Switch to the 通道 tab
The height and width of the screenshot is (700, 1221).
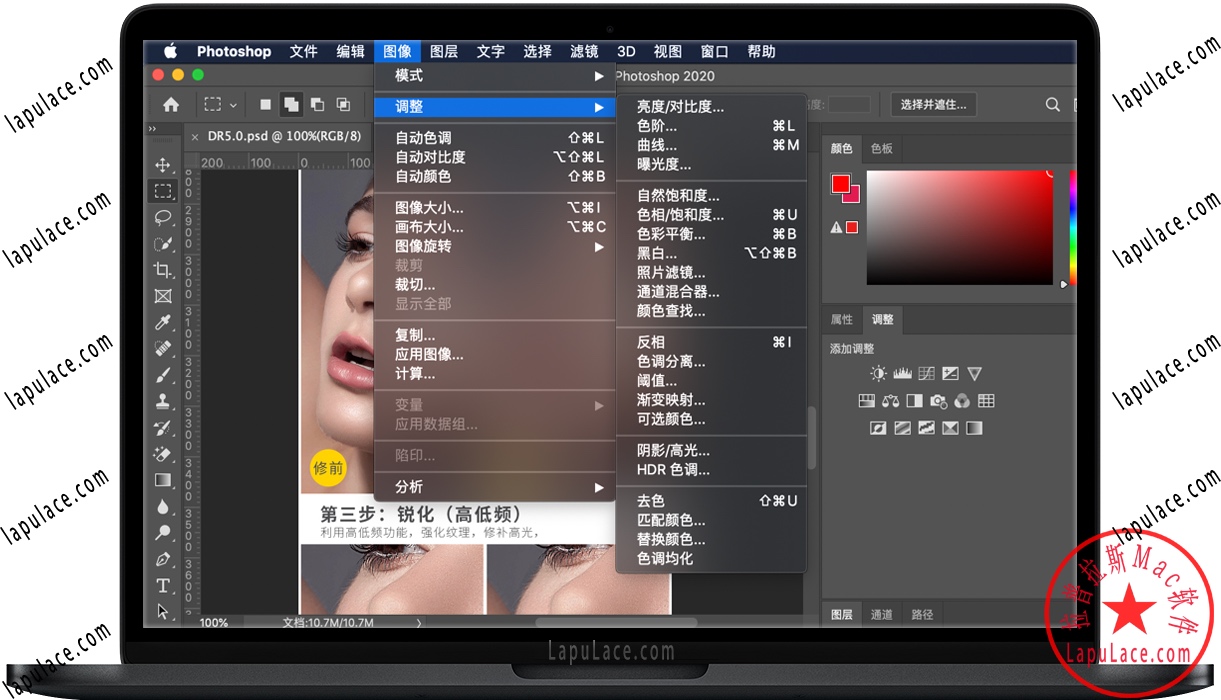(881, 614)
